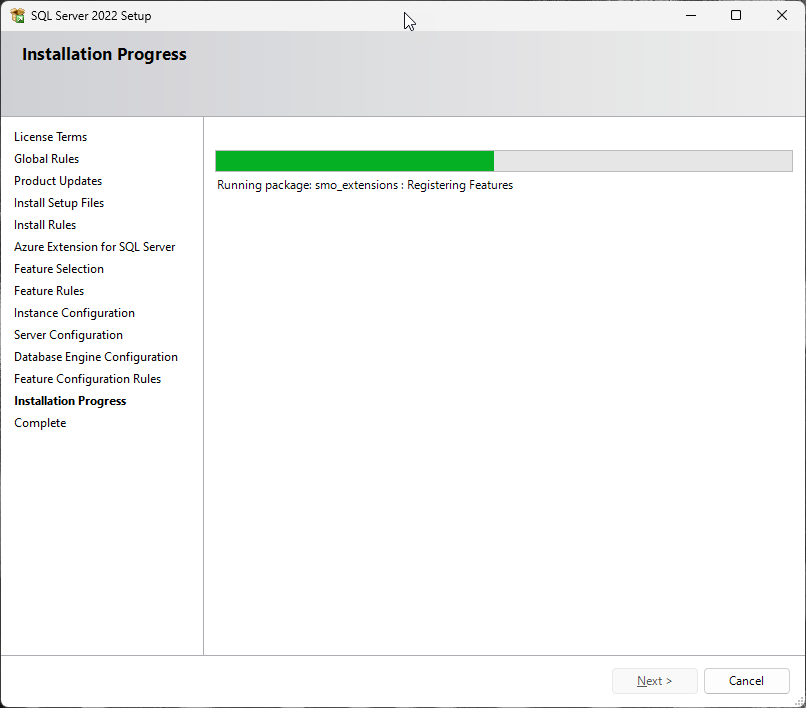Open Database Engine Configuration step

tap(96, 357)
